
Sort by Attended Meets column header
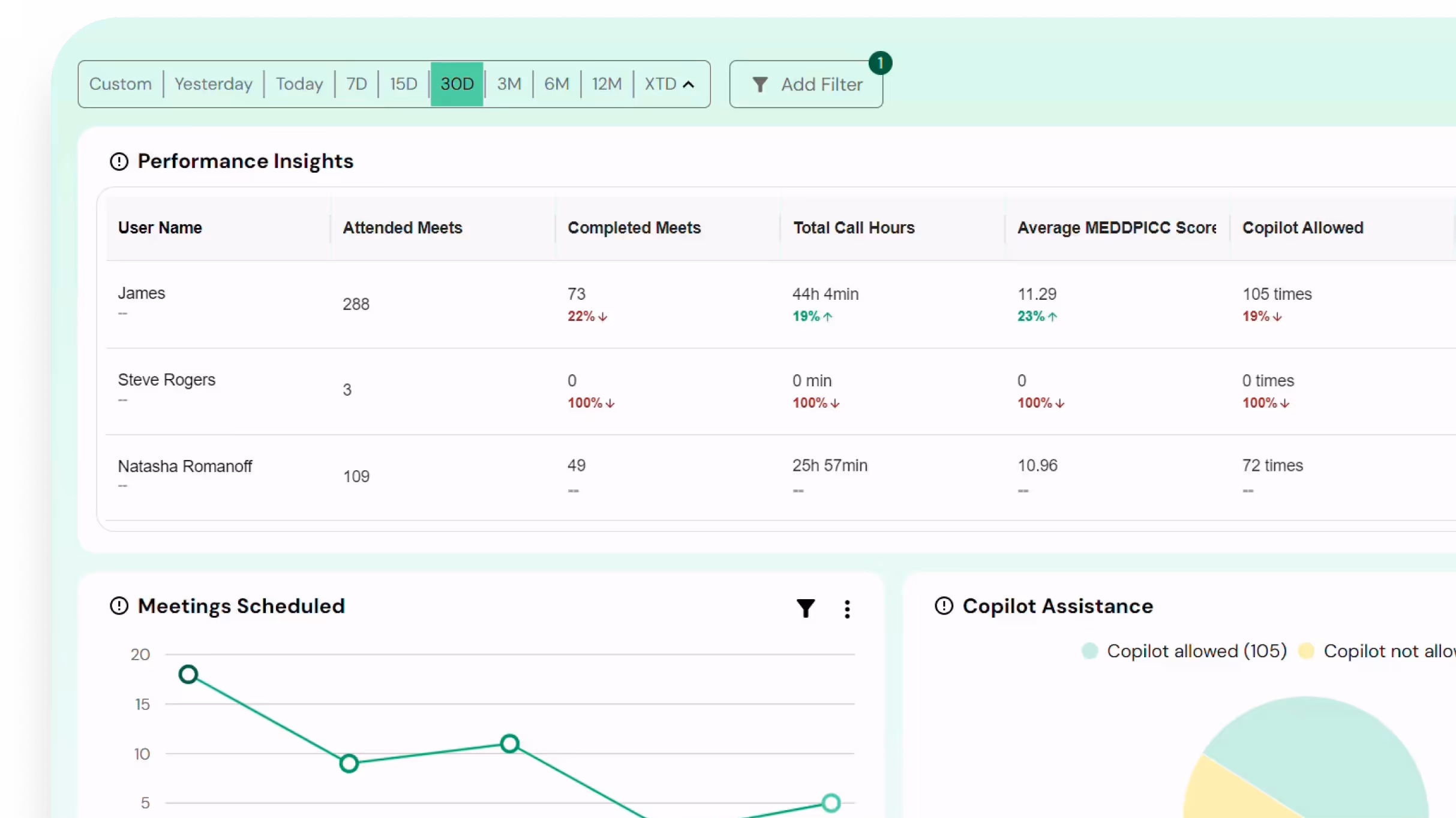coord(403,228)
